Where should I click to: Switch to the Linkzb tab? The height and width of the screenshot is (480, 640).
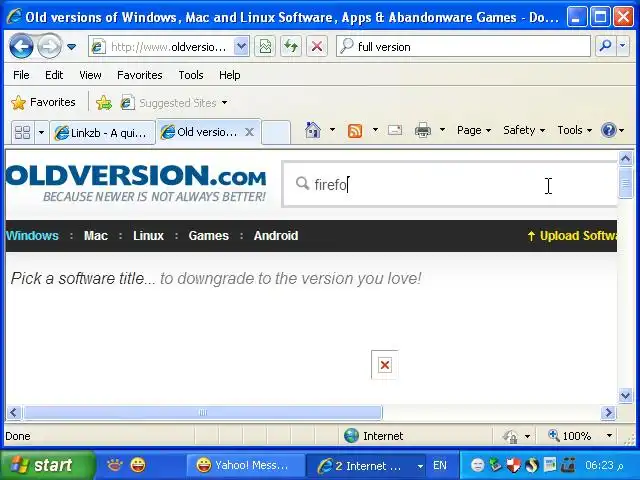pyautogui.click(x=102, y=133)
